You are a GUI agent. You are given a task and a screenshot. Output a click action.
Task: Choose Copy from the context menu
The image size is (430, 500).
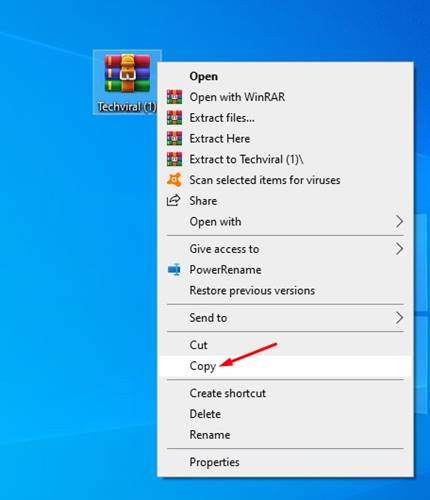[286, 366]
